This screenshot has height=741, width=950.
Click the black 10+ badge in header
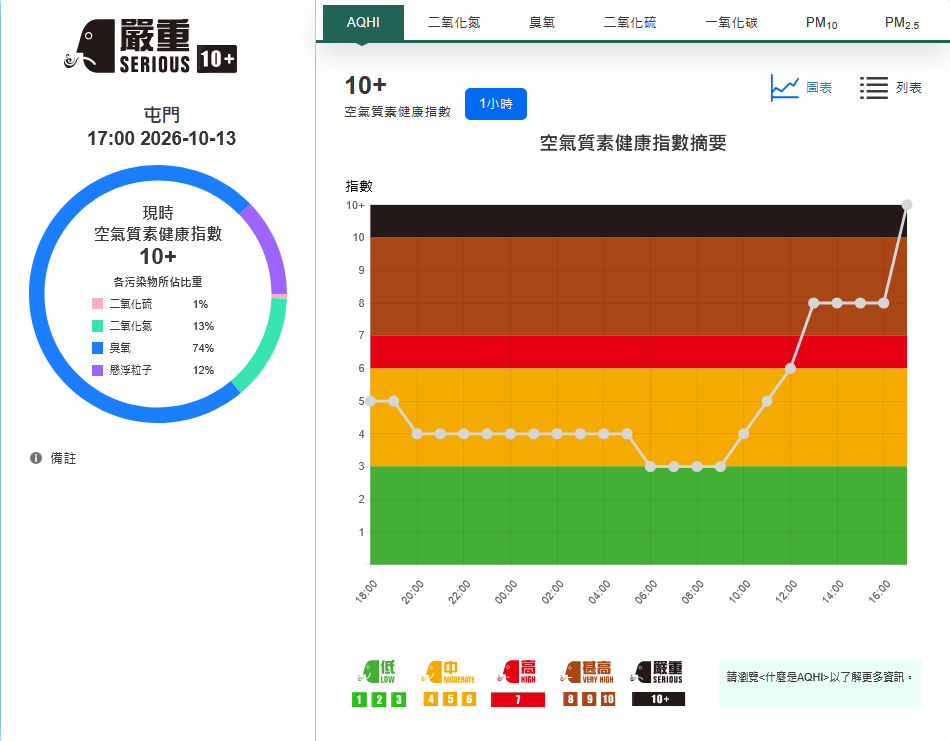(x=217, y=59)
